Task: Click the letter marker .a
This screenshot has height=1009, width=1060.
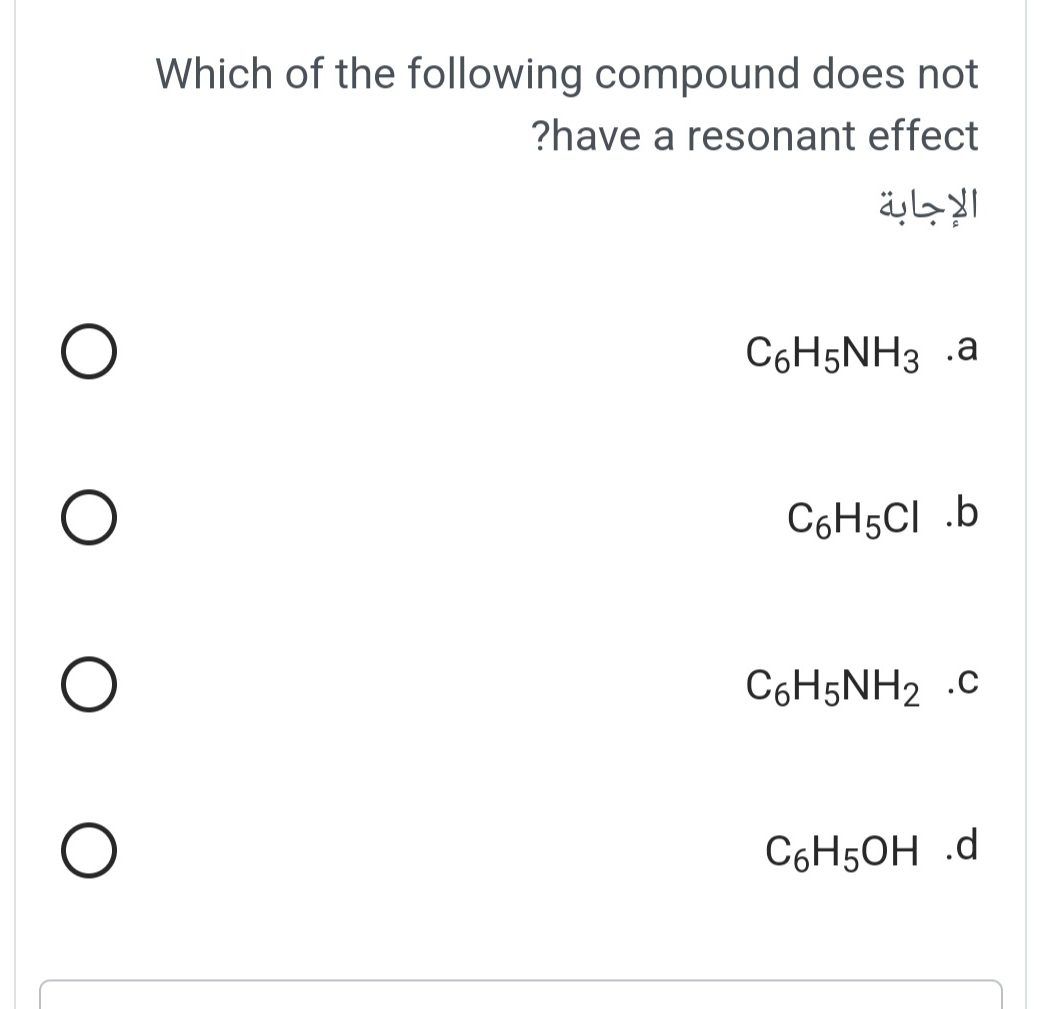Action: point(964,349)
